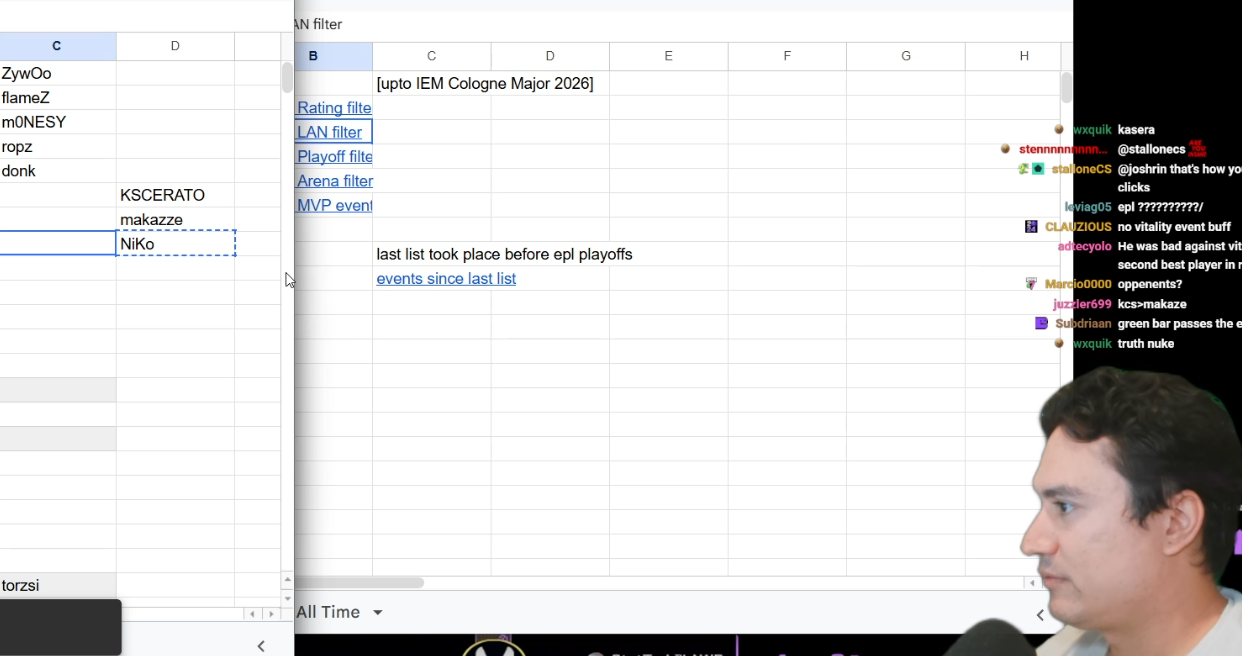This screenshot has height=656, width=1242.
Task: Select column D header in the right sheet
Action: 550,56
